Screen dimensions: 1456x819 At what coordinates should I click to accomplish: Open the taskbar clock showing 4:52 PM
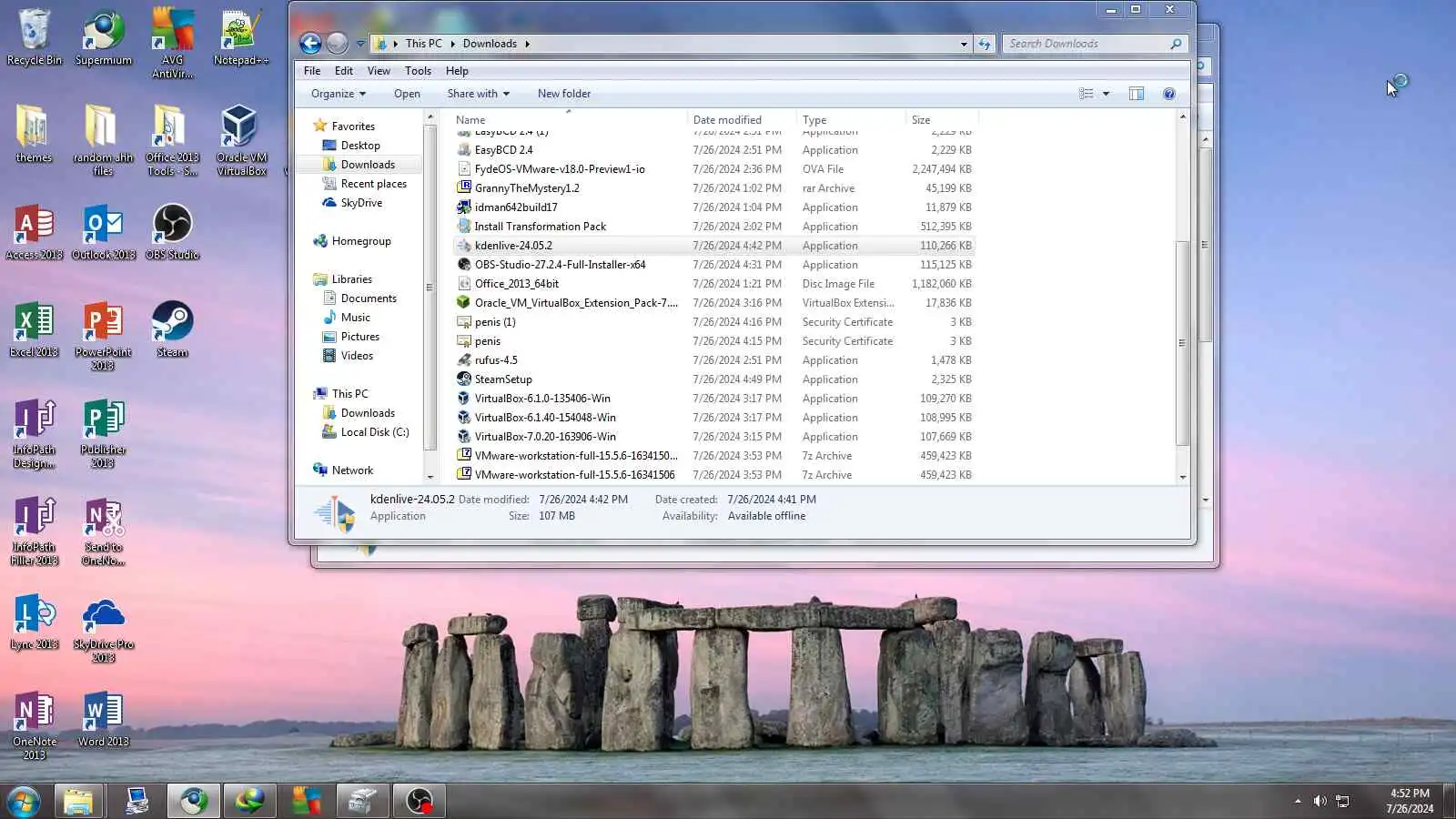click(x=1410, y=801)
